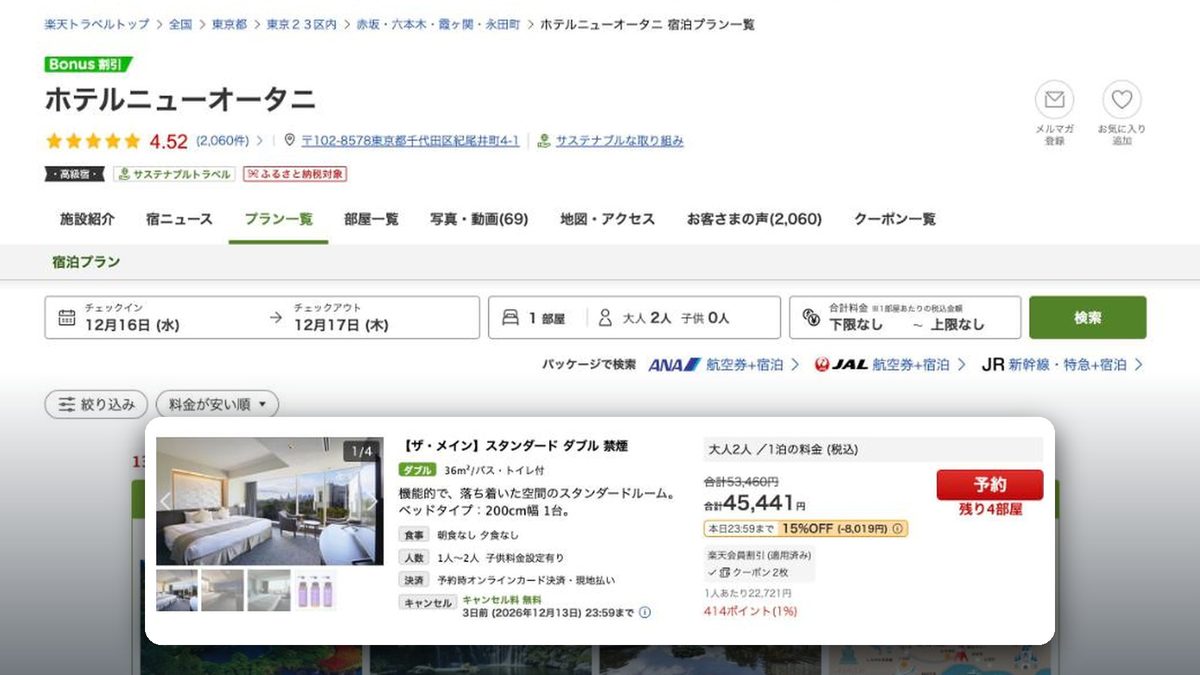Open クーポン一覧 tab

tap(895, 219)
